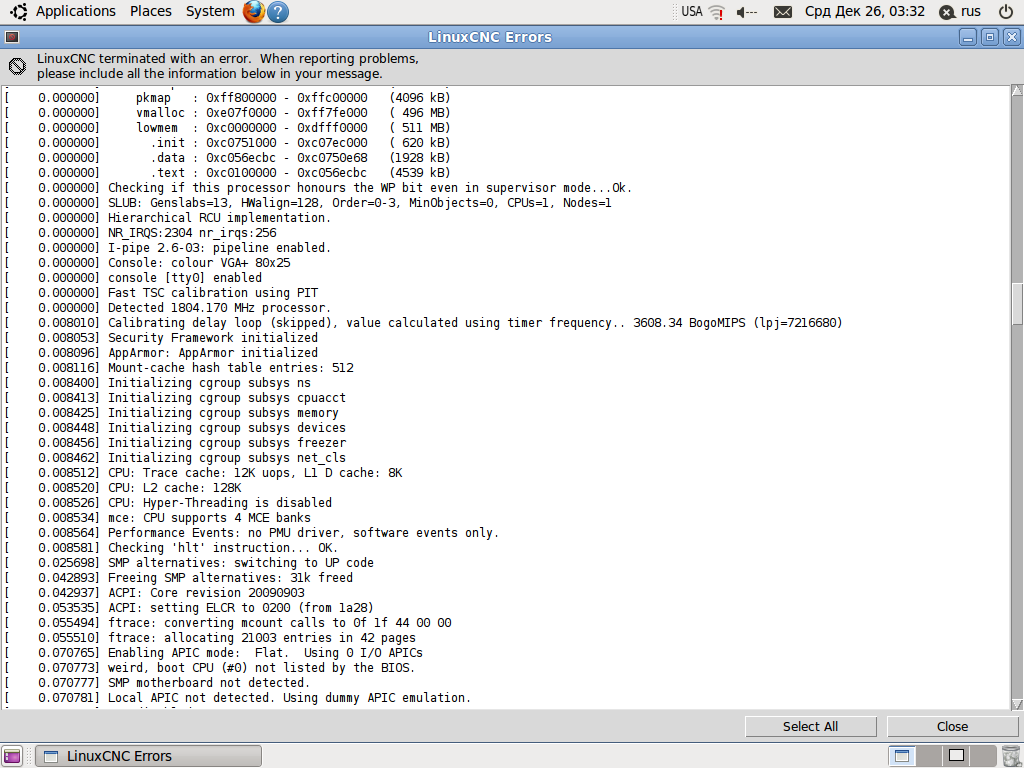This screenshot has width=1024, height=768.
Task: Open the Trash icon in bottom panel
Action: click(x=1010, y=756)
